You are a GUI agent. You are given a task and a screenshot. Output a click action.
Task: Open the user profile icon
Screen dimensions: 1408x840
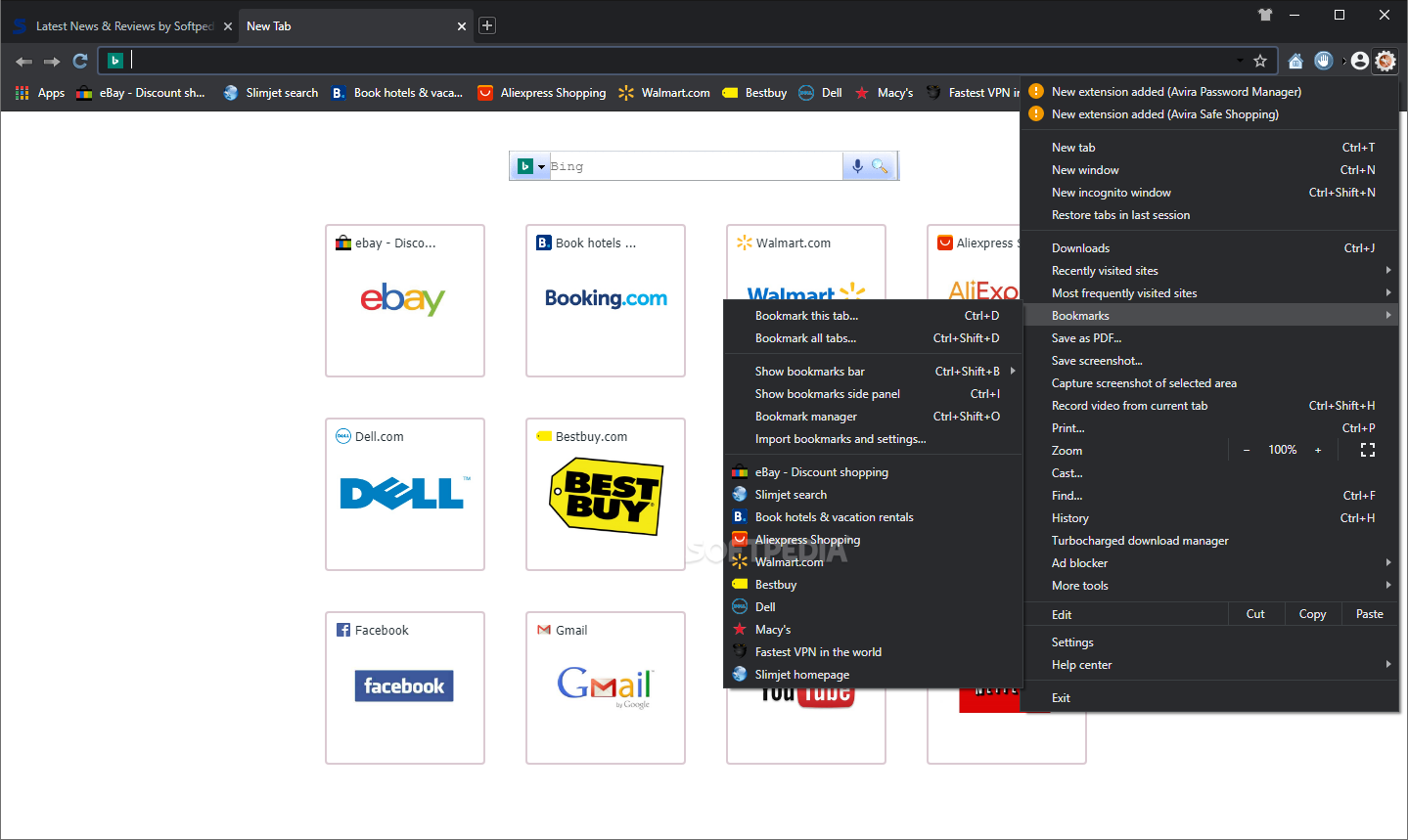[x=1360, y=61]
